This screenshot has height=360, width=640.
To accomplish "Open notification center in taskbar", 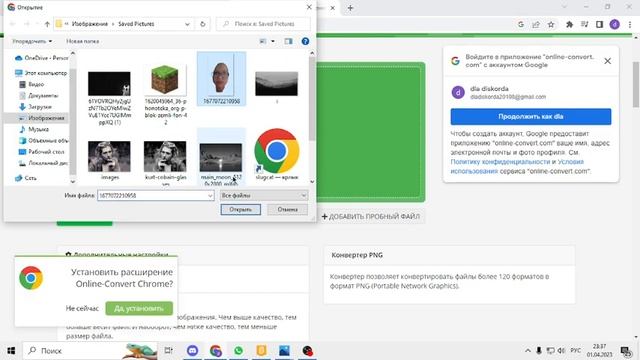I will (x=626, y=351).
